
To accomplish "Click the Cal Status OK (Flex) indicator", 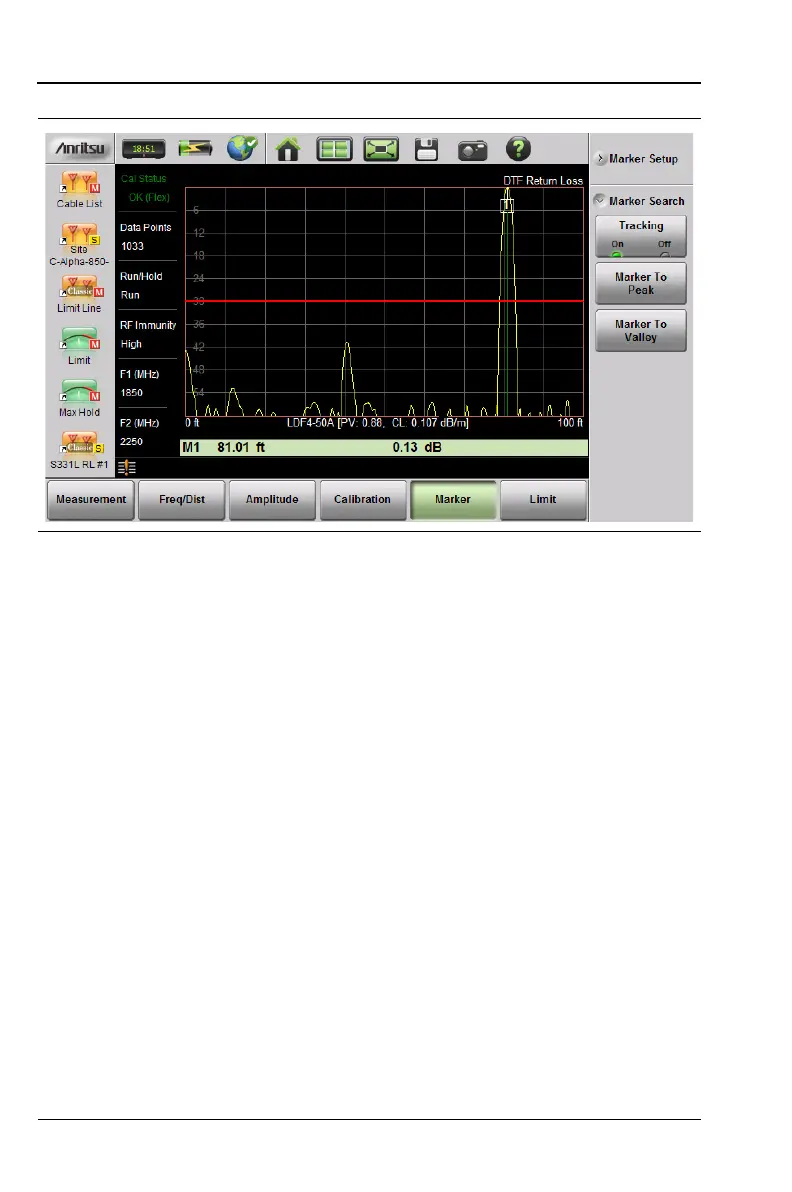I will pos(147,188).
